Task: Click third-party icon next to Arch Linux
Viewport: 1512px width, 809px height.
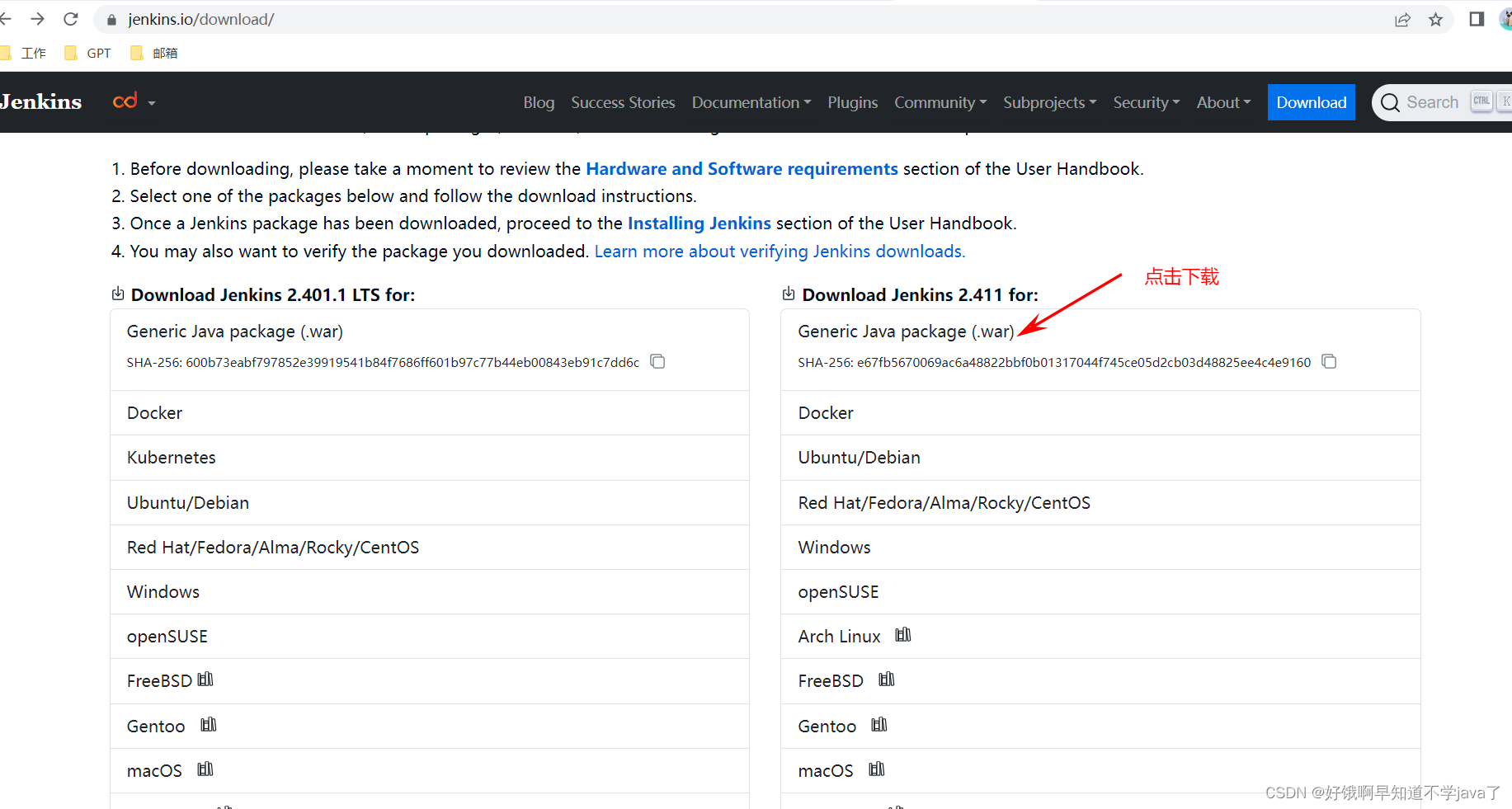Action: tap(903, 635)
